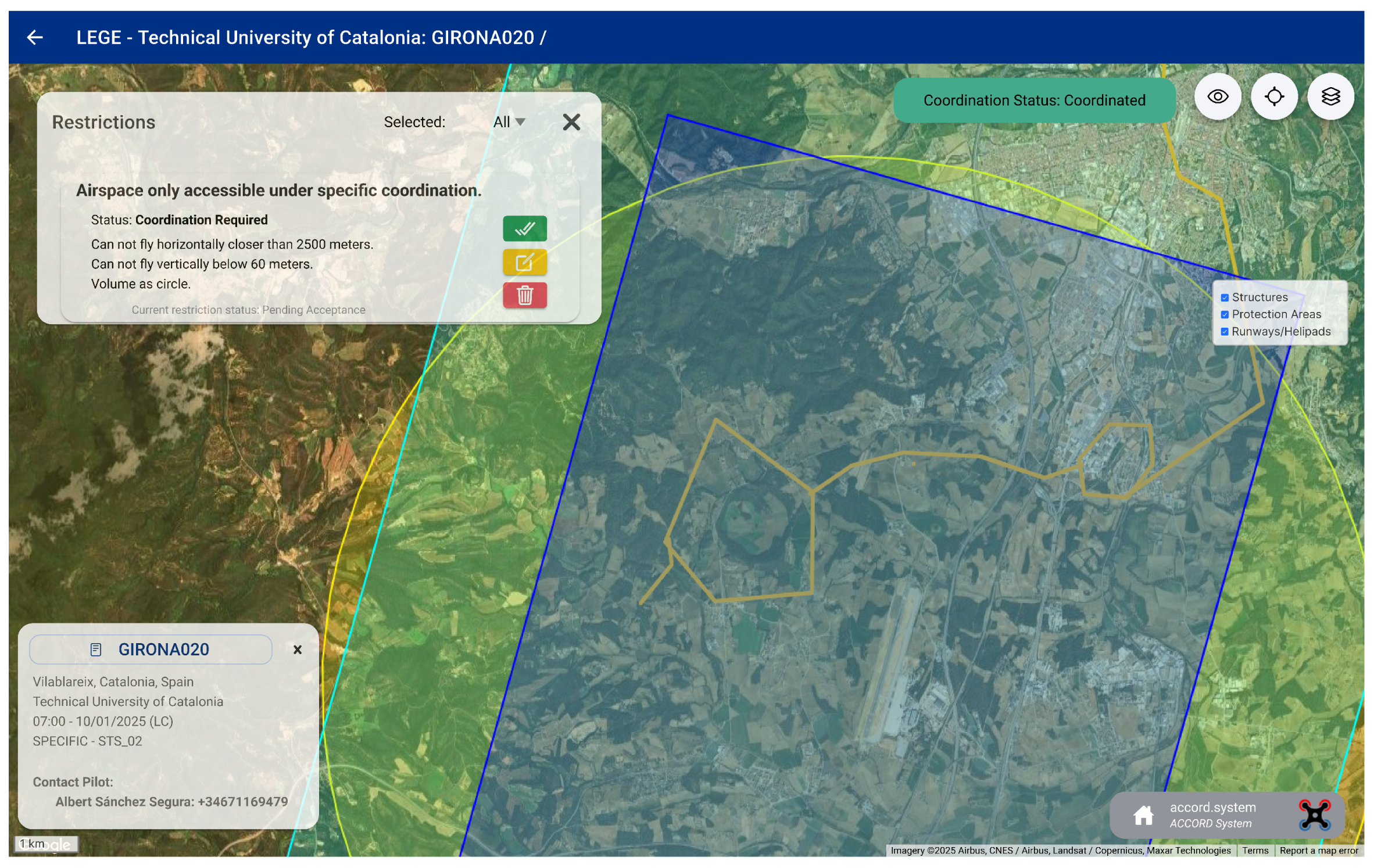This screenshot has height=868, width=1374.
Task: Accept restriction with green double-check button
Action: 524,228
